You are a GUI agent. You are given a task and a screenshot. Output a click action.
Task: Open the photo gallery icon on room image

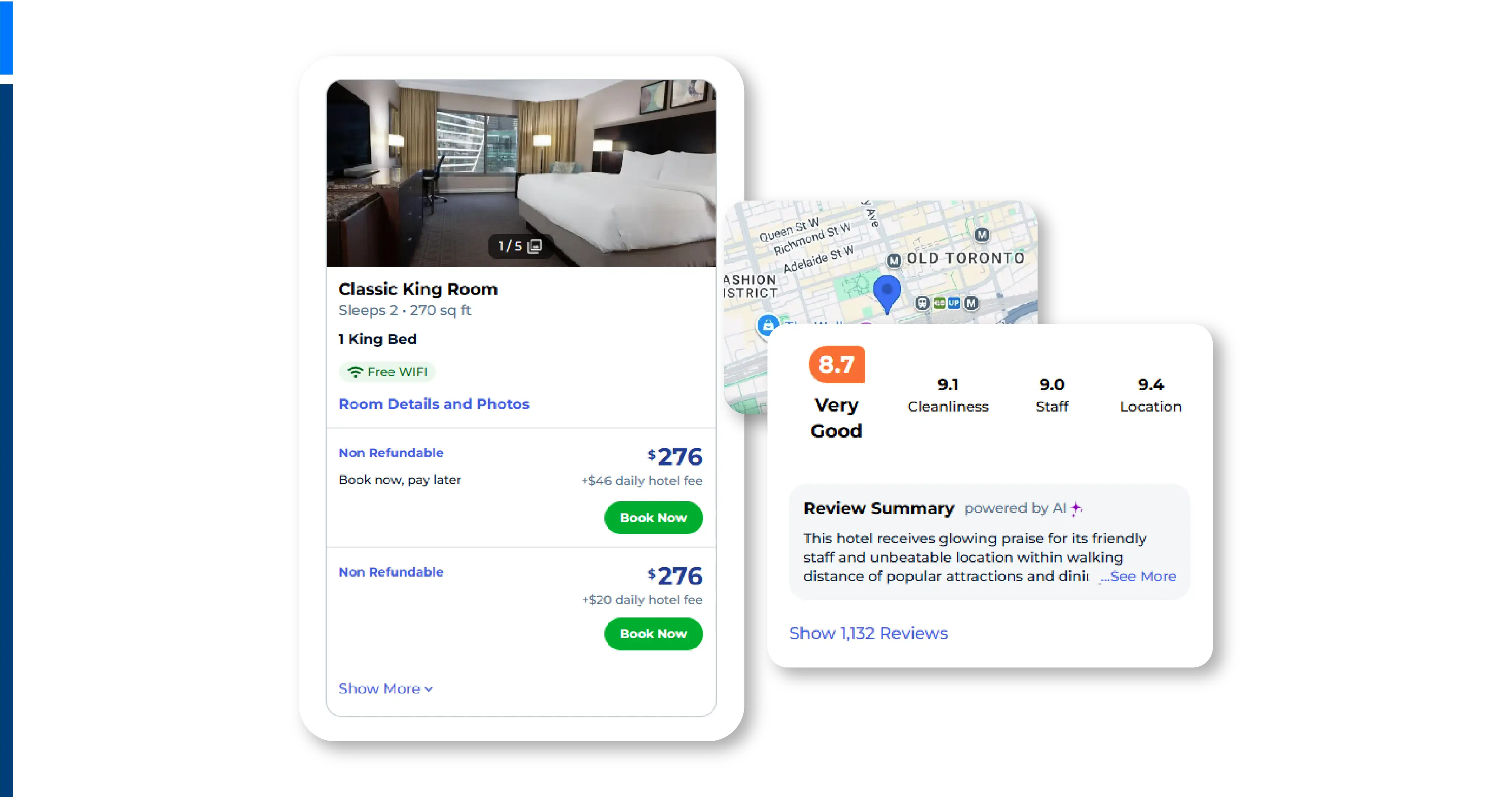tap(535, 246)
